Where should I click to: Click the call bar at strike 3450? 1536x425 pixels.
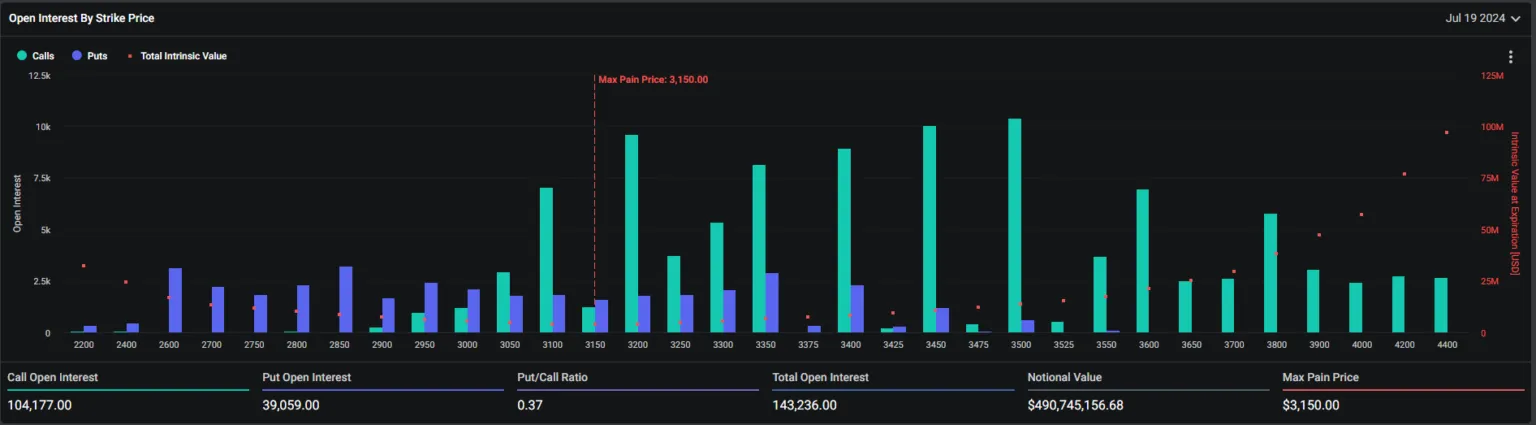tap(929, 230)
